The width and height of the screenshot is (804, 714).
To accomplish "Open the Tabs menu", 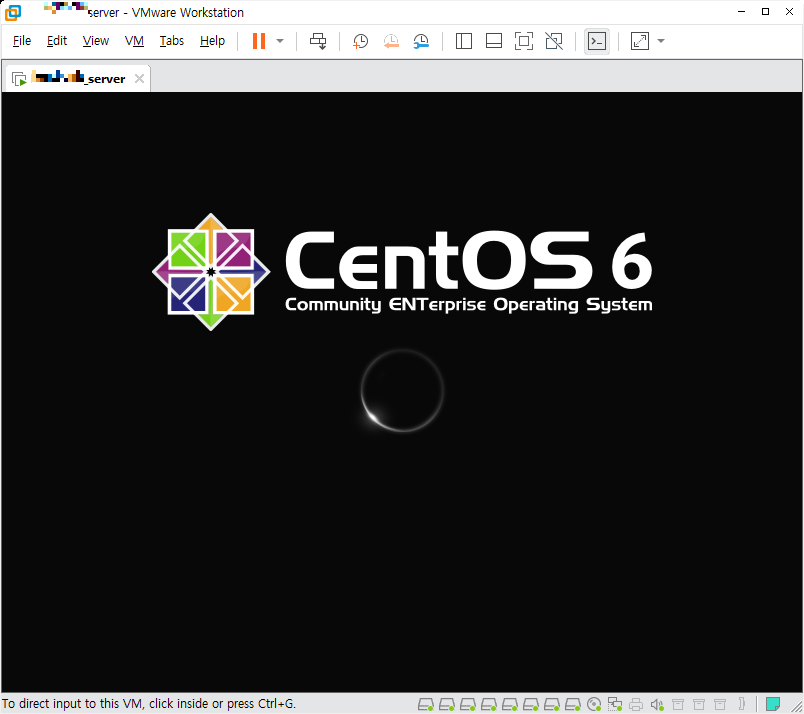I will [x=172, y=41].
